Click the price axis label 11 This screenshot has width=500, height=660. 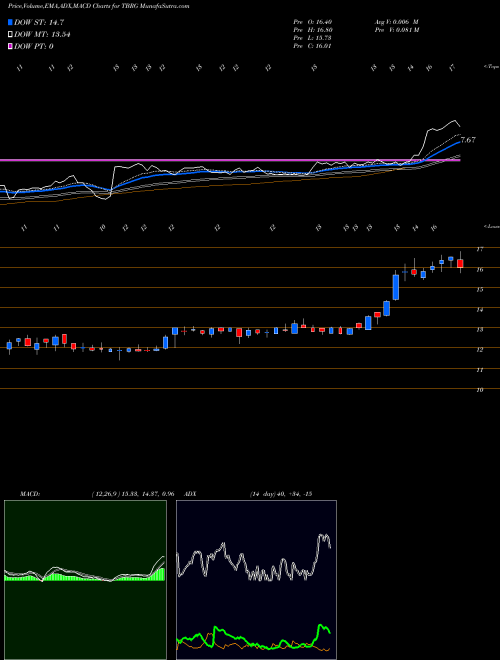479,370
